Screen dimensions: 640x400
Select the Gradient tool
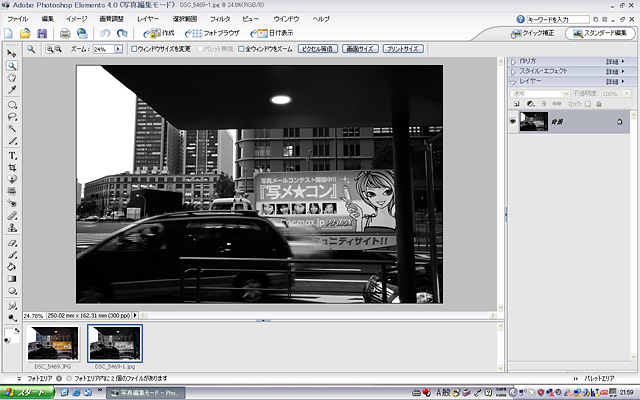pyautogui.click(x=12, y=279)
